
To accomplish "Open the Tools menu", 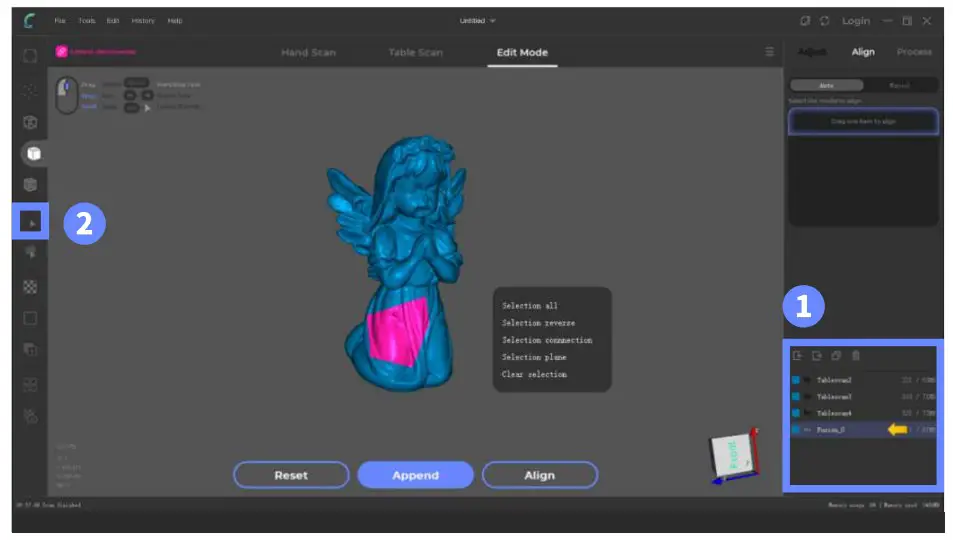I will (86, 21).
